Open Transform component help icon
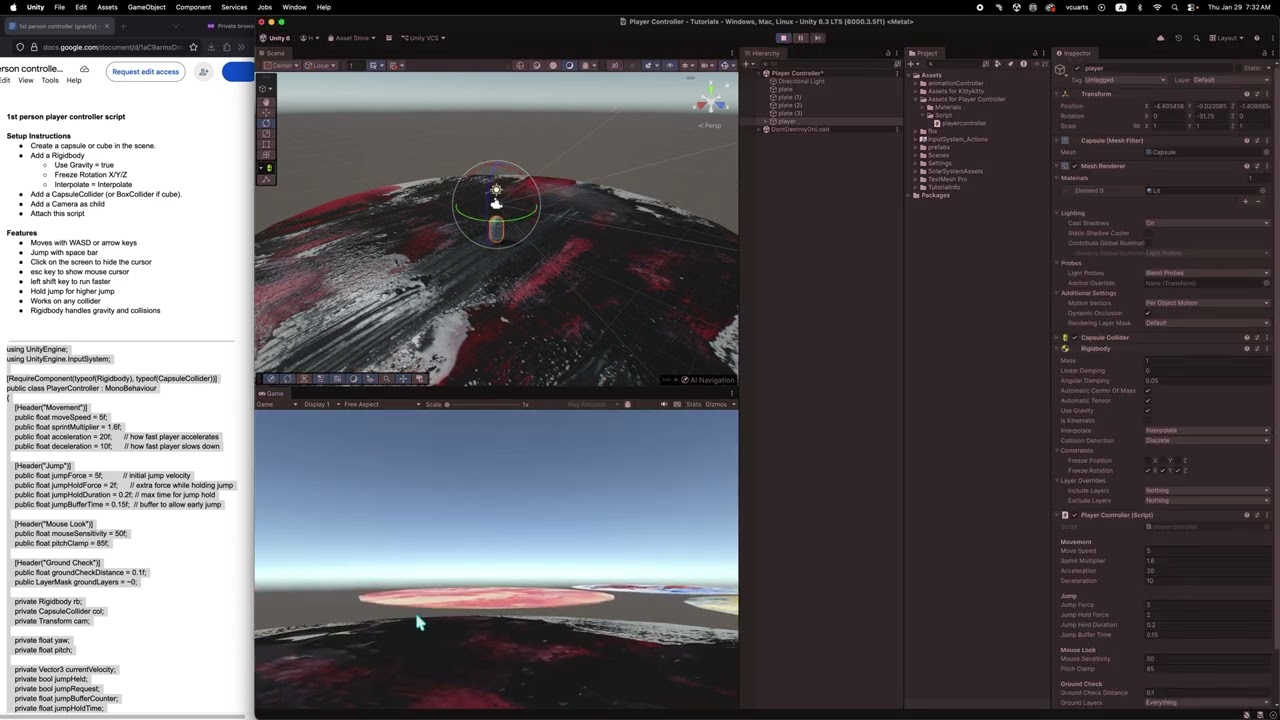 (x=1246, y=94)
